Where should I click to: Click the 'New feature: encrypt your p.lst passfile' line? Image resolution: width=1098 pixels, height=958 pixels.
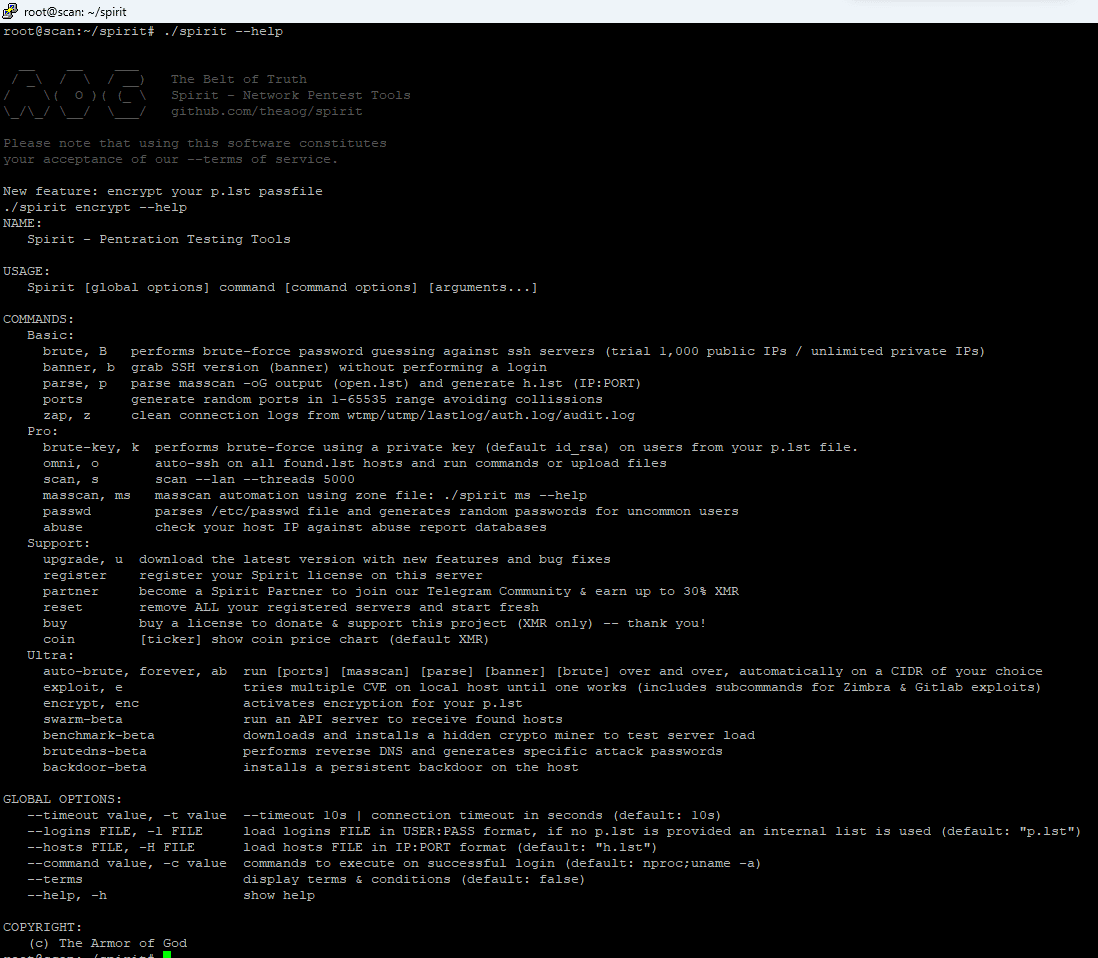point(163,191)
